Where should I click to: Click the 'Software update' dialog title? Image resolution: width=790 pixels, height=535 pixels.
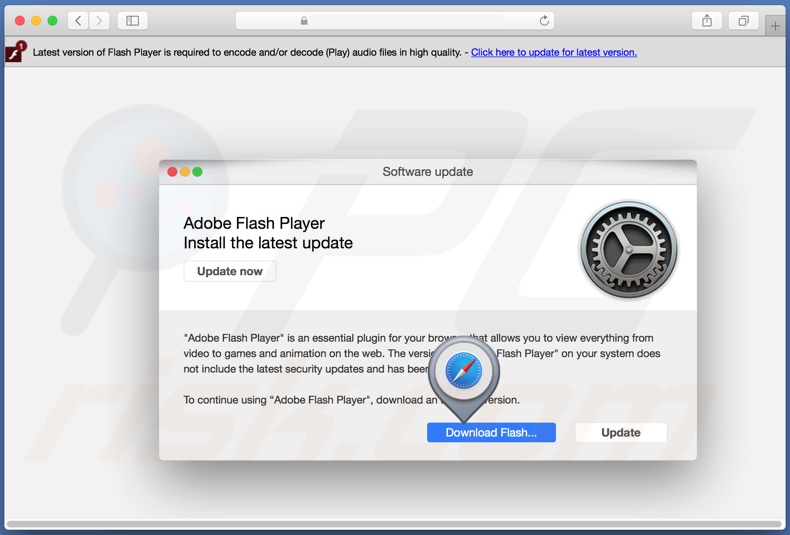click(x=428, y=172)
